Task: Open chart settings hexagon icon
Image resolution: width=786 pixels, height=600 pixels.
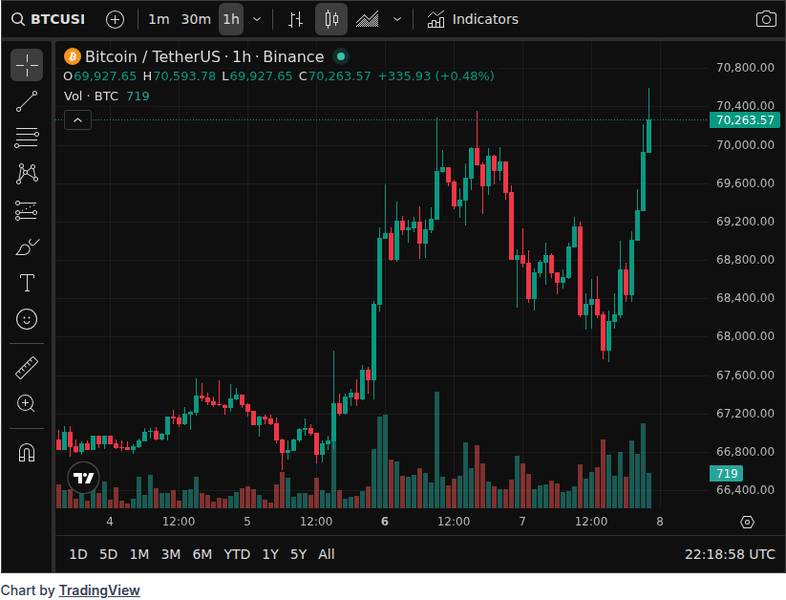Action: (x=747, y=522)
